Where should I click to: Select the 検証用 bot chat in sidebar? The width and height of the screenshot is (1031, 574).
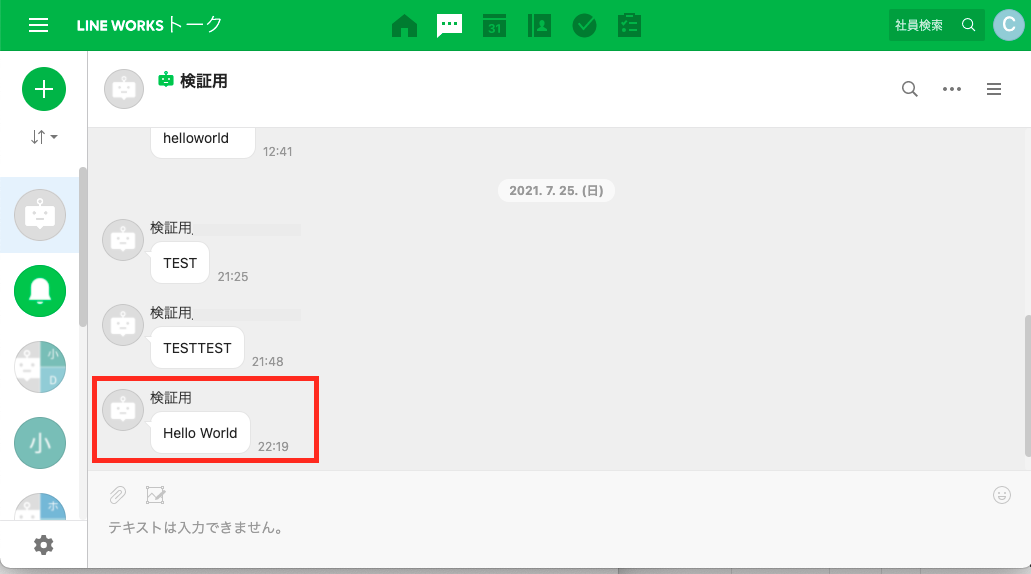40,215
